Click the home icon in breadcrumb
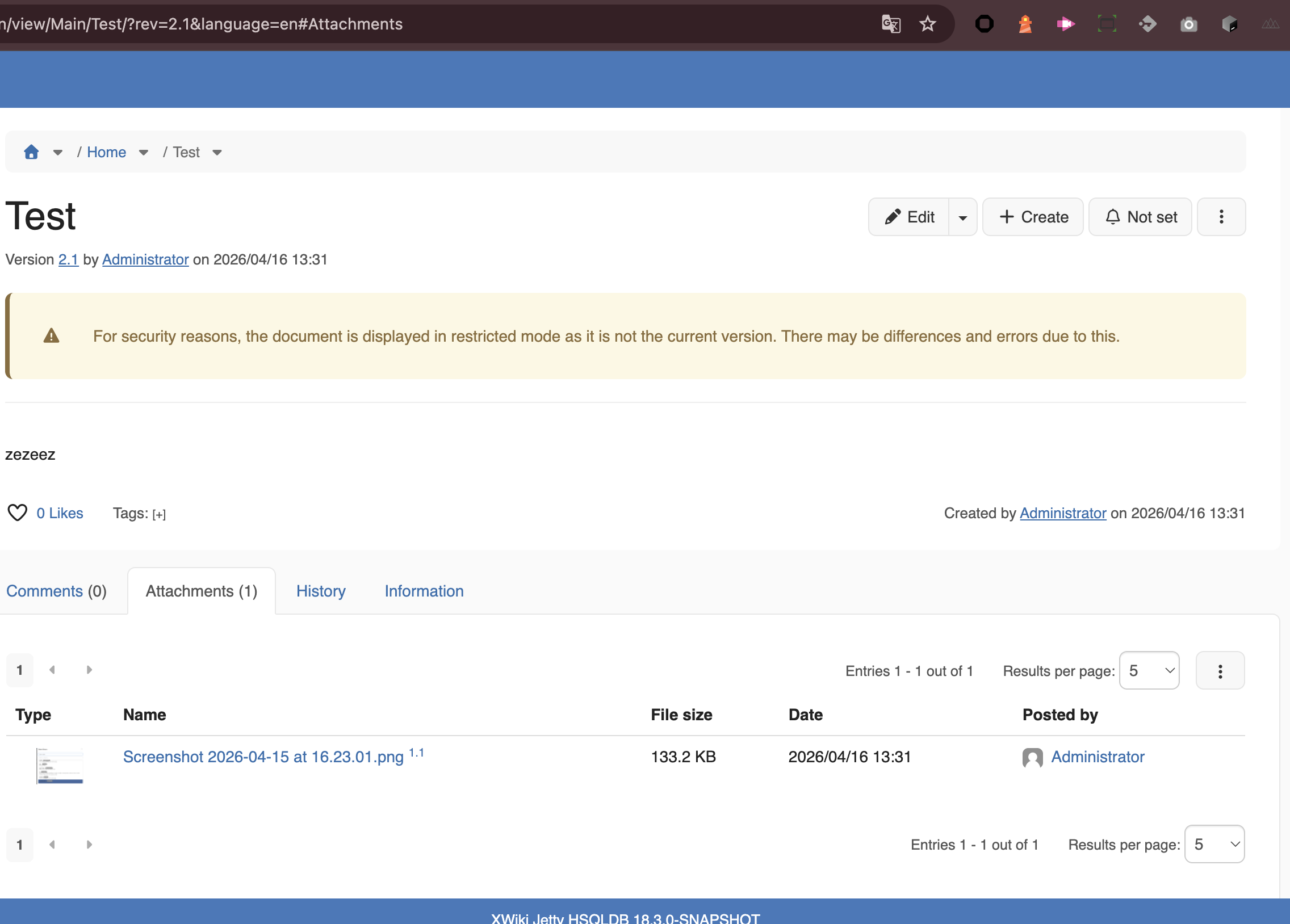This screenshot has height=924, width=1290. (31, 152)
